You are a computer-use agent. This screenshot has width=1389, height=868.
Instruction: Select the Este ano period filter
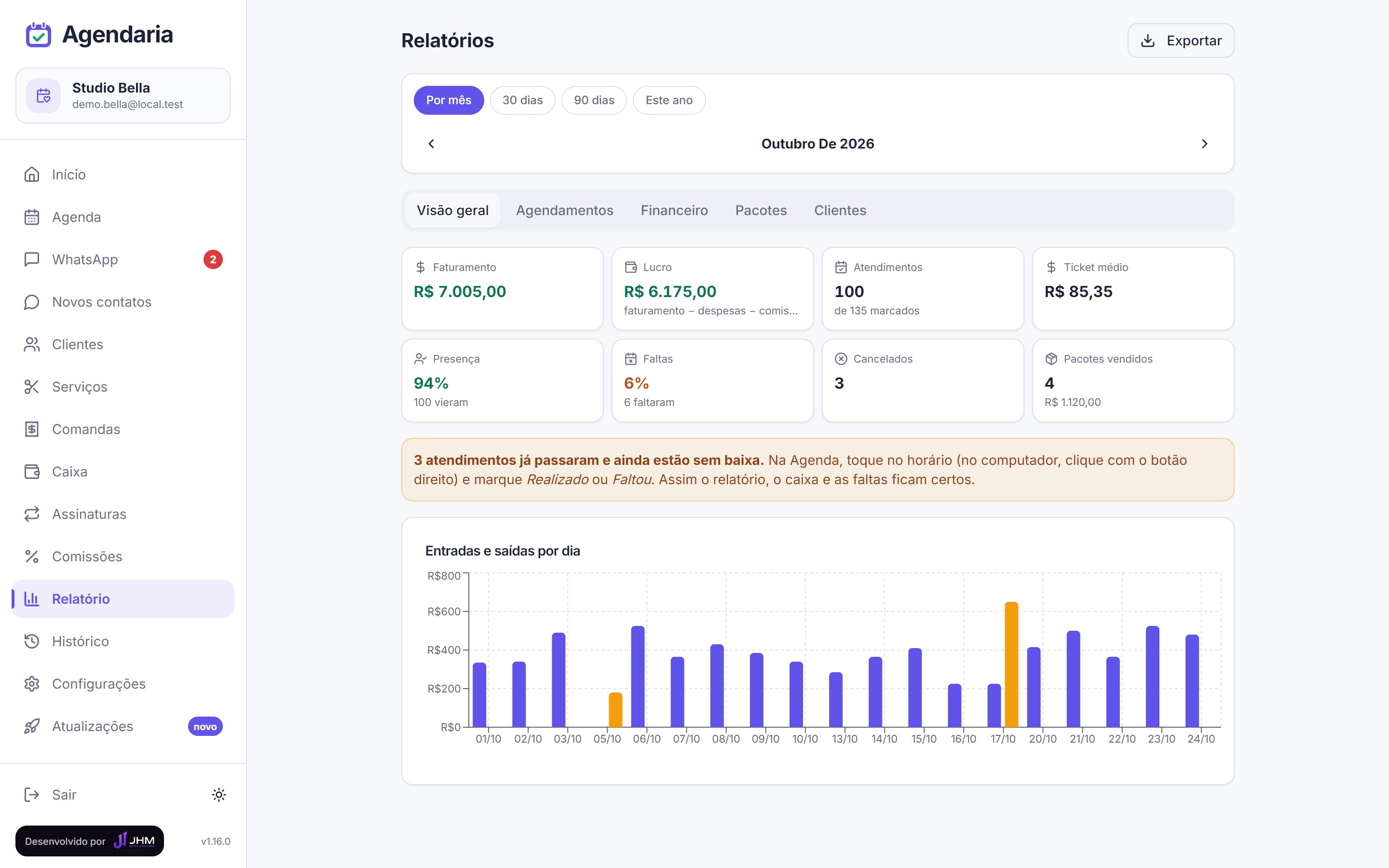(x=668, y=100)
